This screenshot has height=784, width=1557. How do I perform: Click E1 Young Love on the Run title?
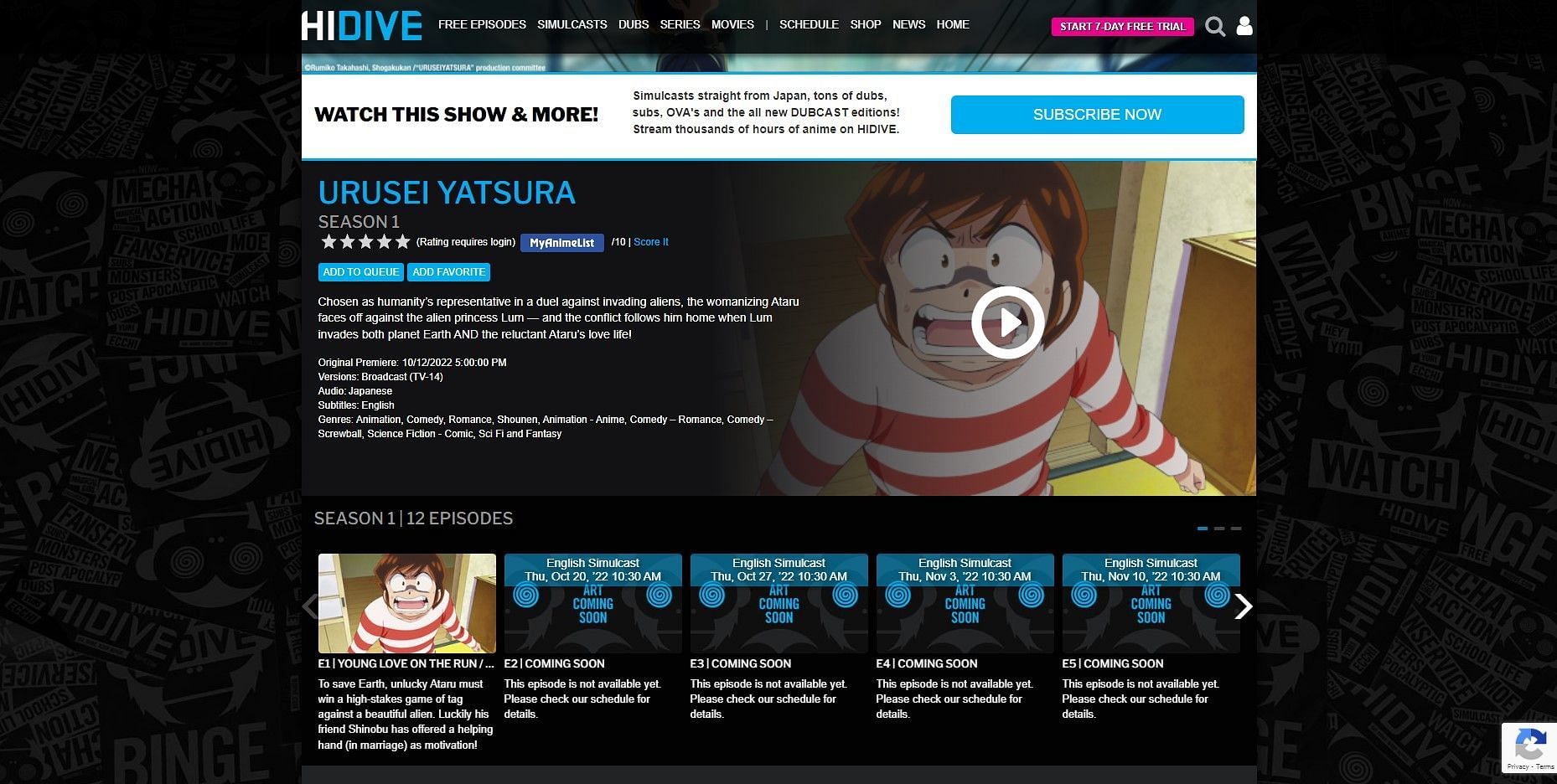pos(406,663)
